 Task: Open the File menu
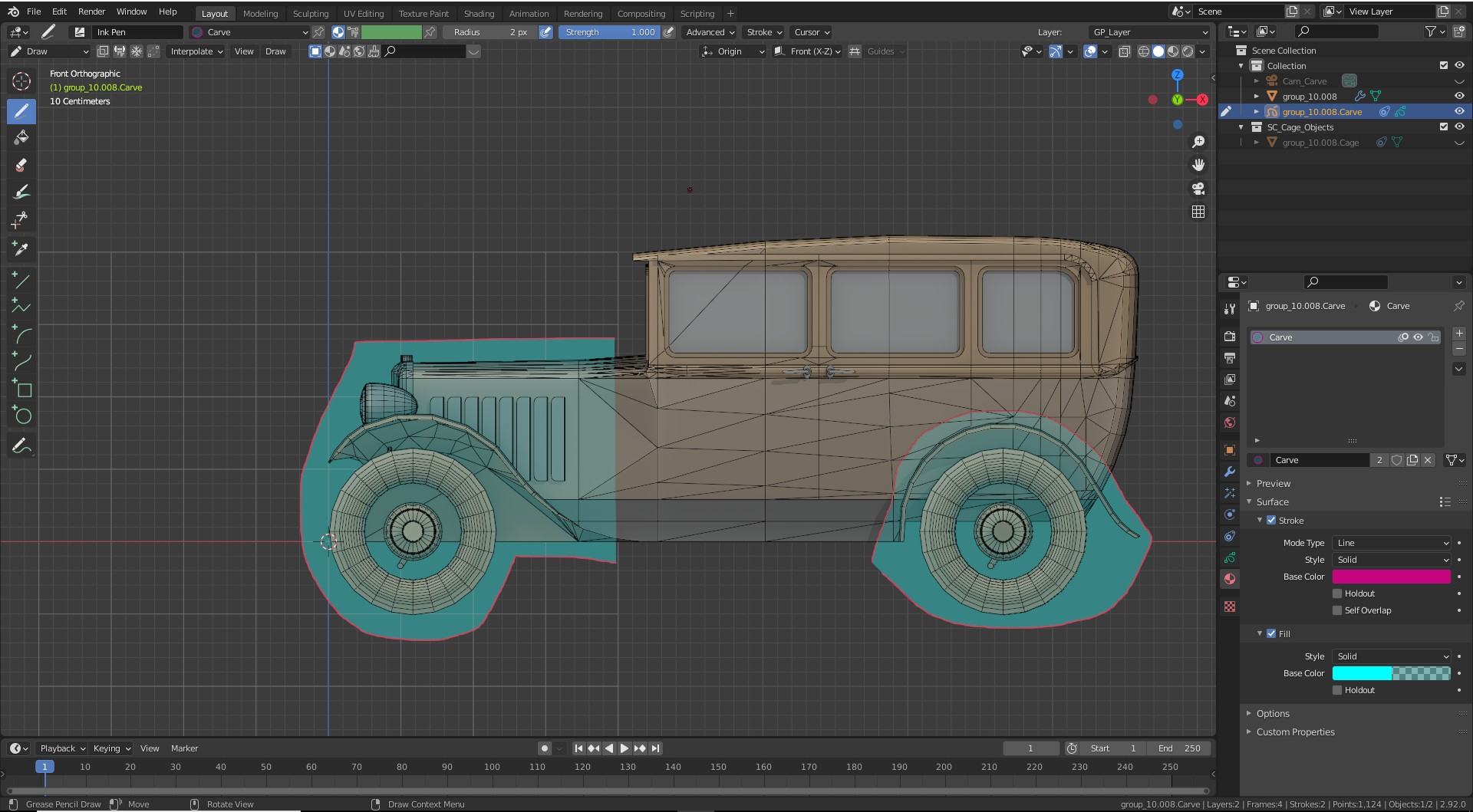34,12
